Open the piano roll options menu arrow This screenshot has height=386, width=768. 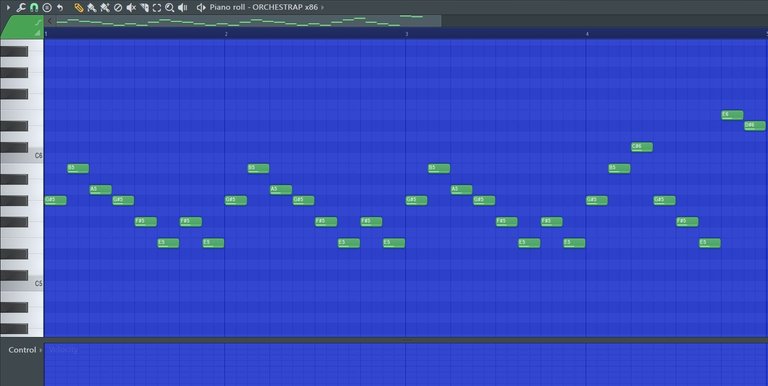click(x=8, y=7)
